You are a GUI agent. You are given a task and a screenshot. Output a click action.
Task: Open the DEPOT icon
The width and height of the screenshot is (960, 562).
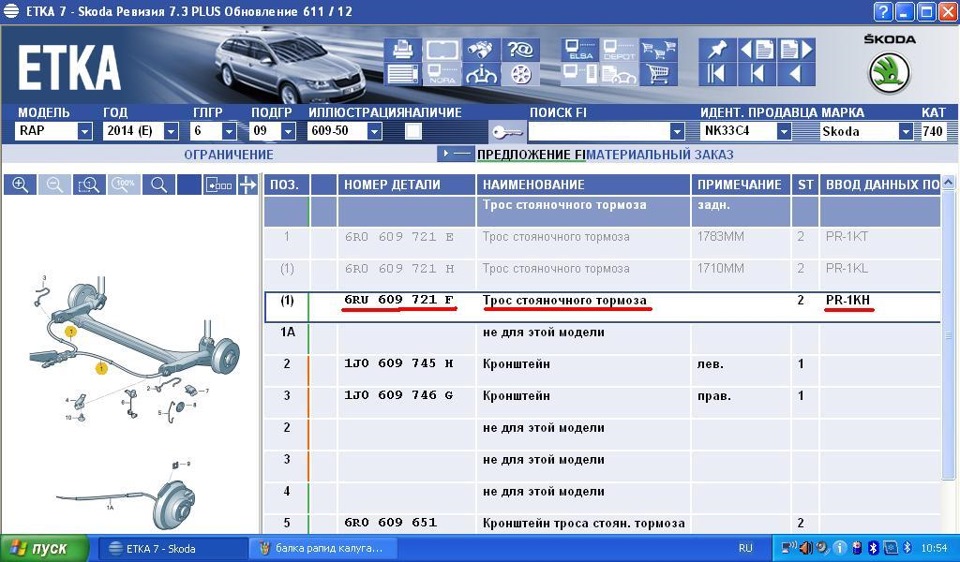tap(618, 49)
